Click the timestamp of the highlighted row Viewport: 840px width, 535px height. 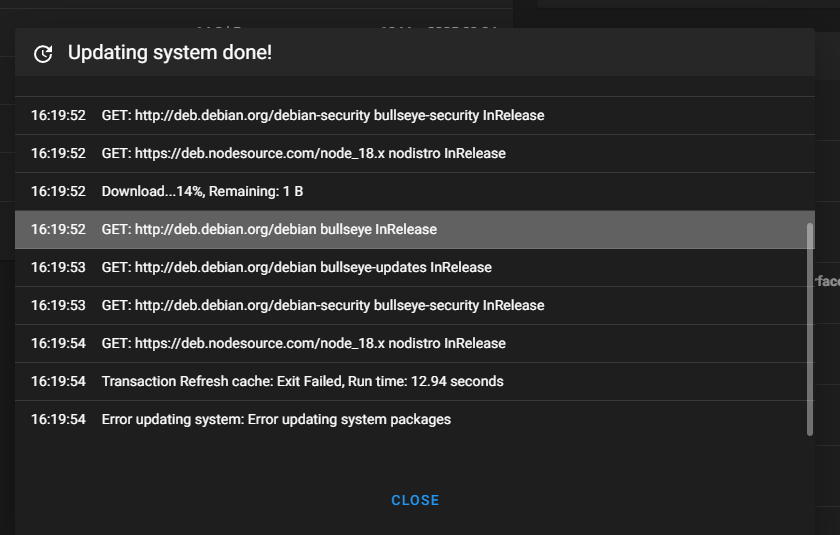tap(58, 229)
